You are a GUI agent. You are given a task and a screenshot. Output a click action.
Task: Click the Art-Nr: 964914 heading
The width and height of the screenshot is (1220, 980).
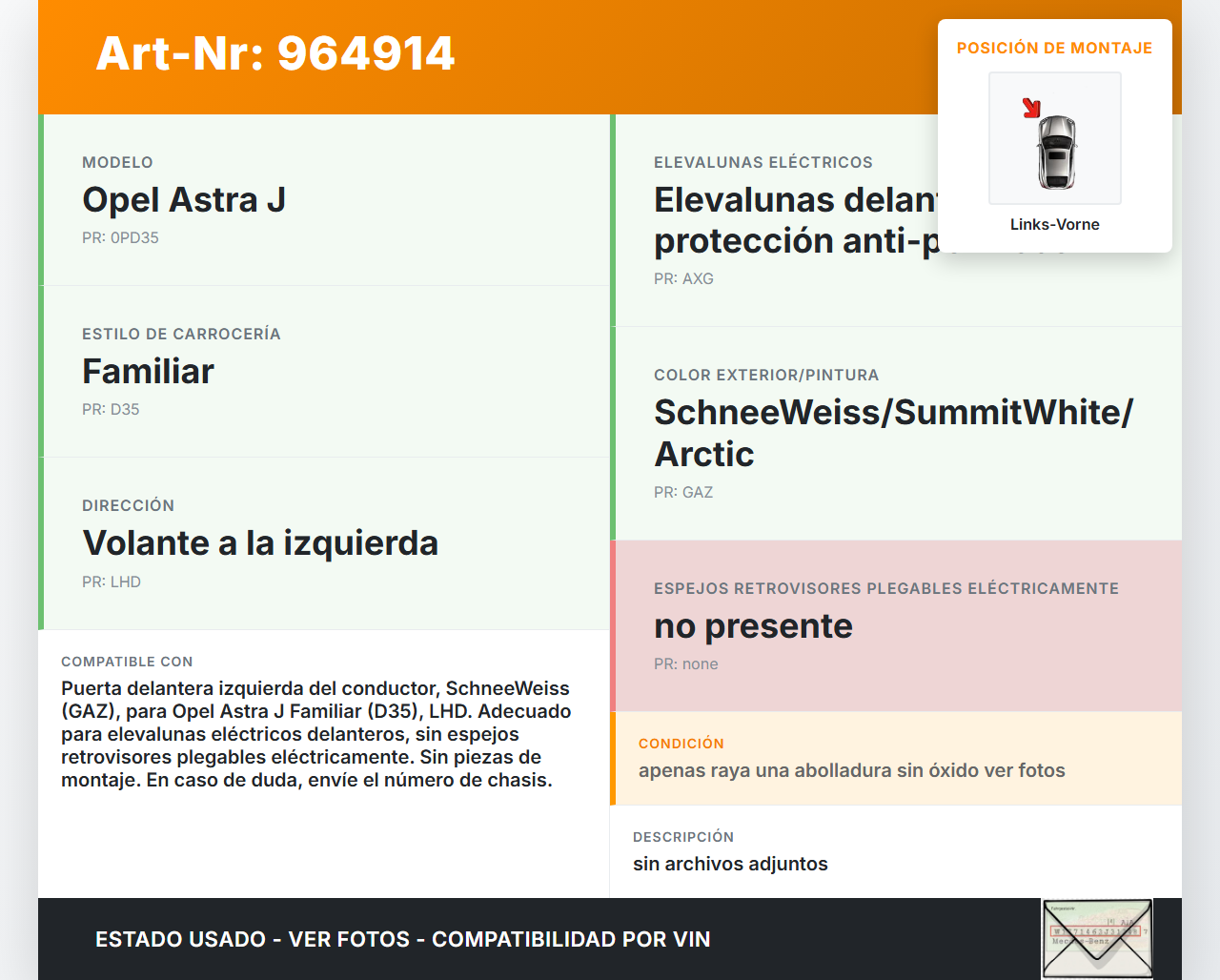pyautogui.click(x=275, y=53)
